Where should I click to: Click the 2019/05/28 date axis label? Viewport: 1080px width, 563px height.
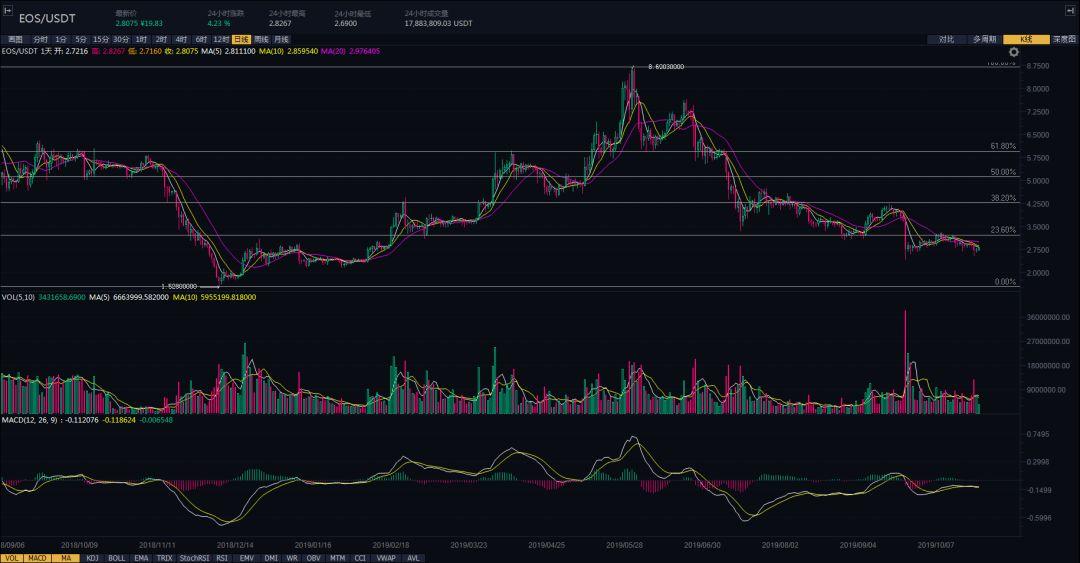(x=625, y=544)
